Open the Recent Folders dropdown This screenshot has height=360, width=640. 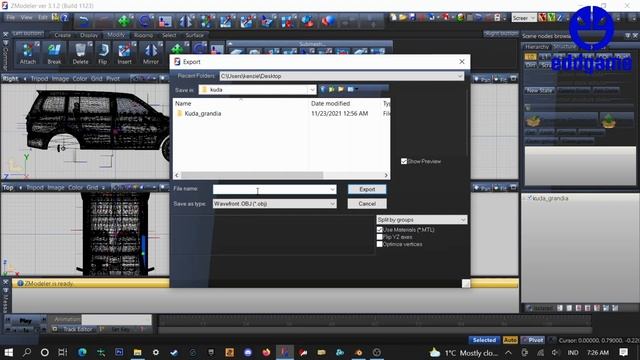(x=460, y=76)
